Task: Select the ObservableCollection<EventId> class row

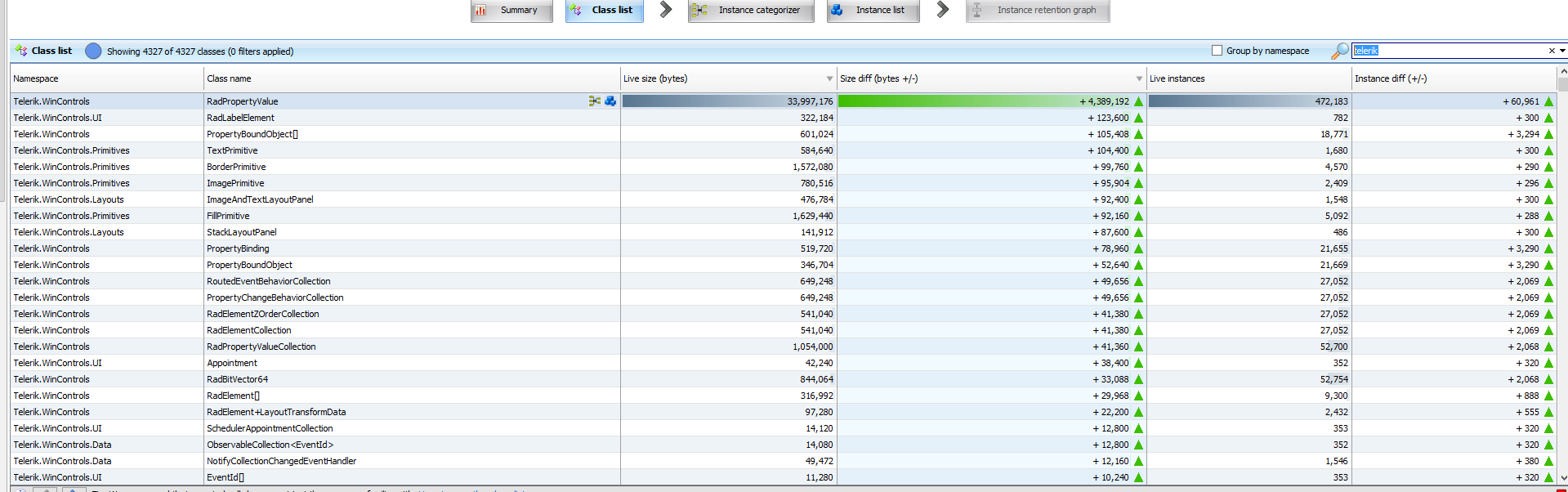Action: (783, 445)
